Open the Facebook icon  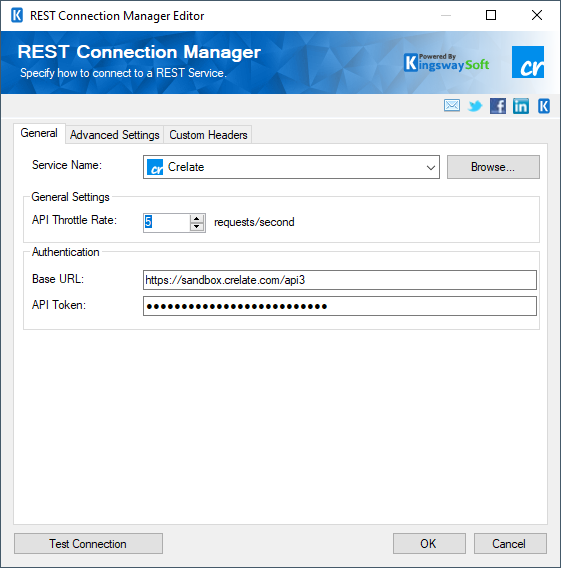tap(498, 106)
